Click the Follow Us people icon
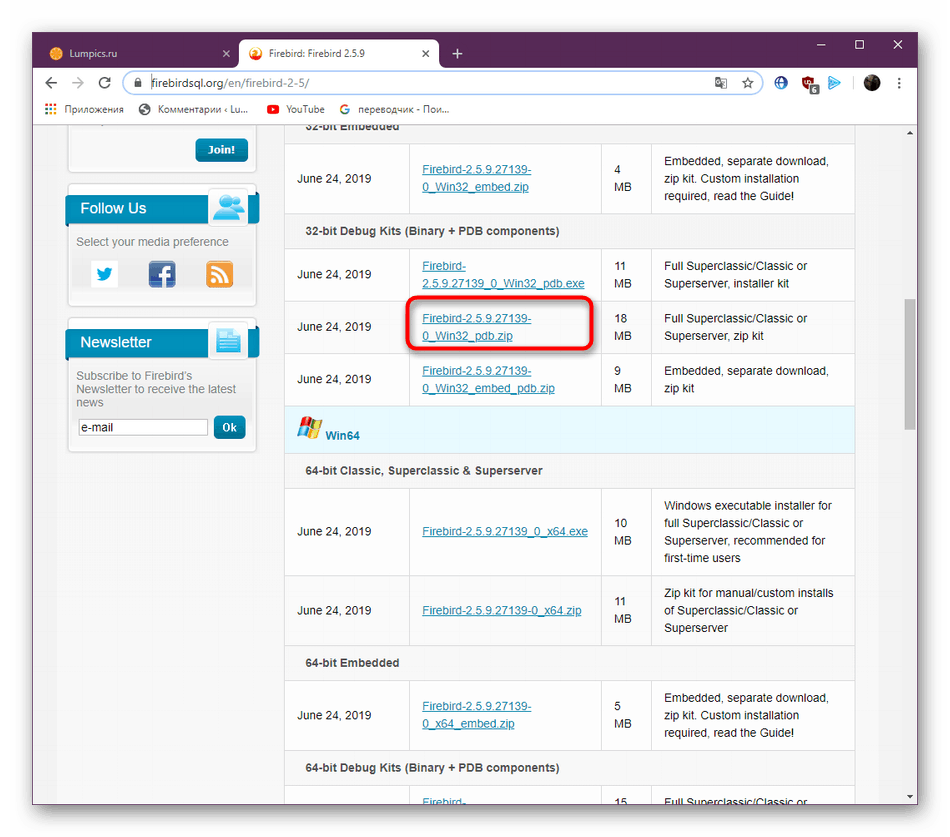This screenshot has height=837, width=950. [x=228, y=207]
